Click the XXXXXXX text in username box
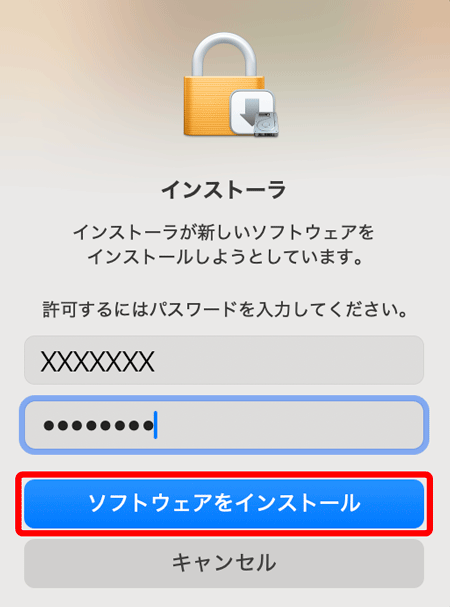This screenshot has width=450, height=607. [x=98, y=362]
